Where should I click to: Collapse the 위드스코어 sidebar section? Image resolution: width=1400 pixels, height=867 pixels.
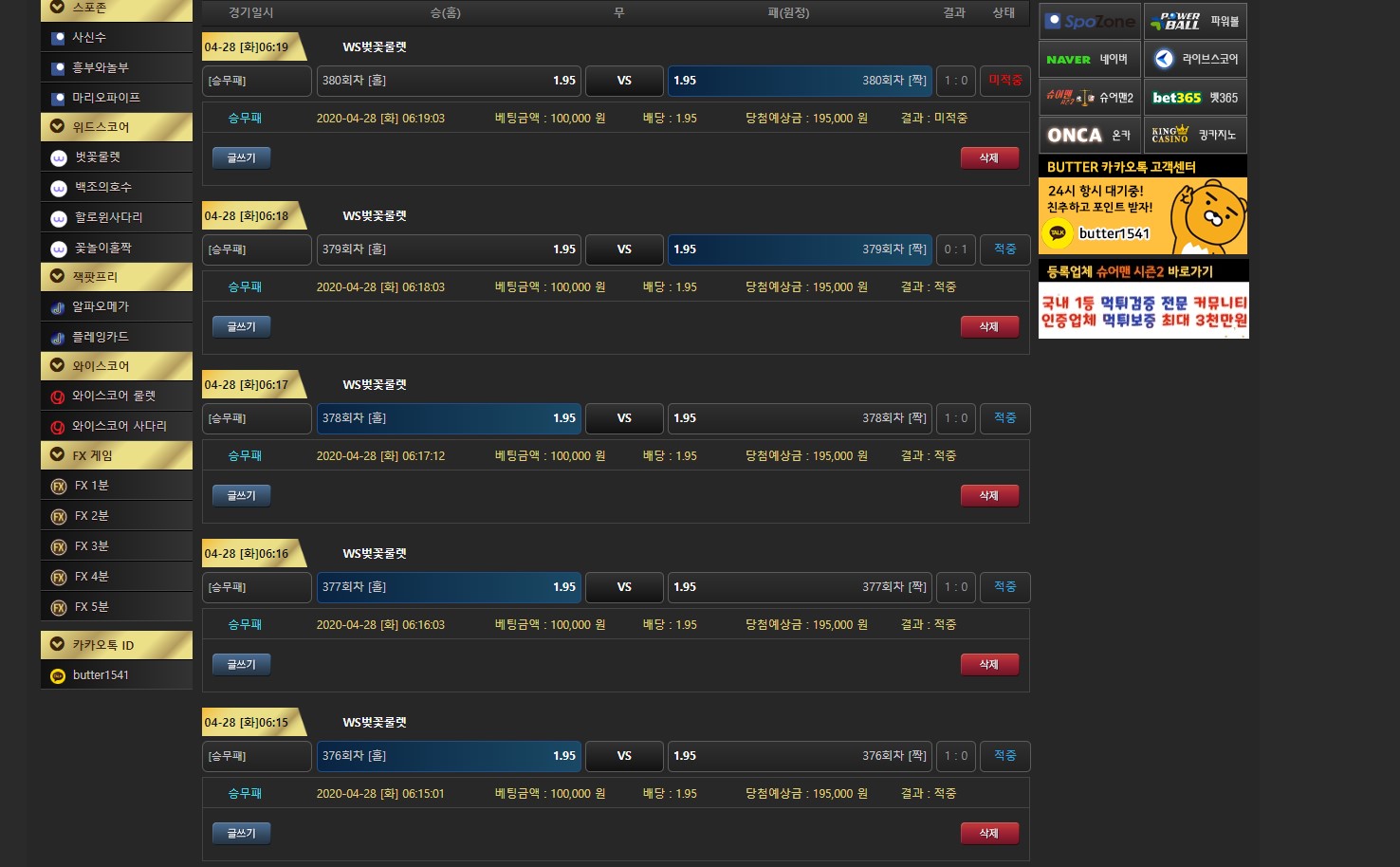pyautogui.click(x=58, y=126)
